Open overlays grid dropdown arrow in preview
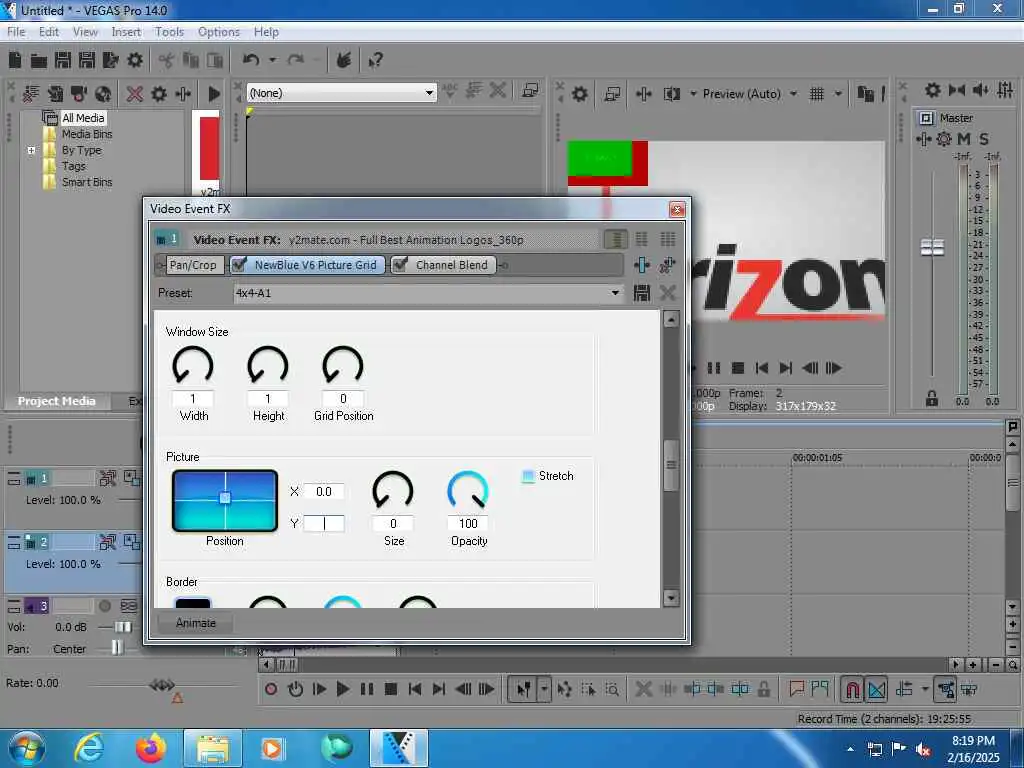Viewport: 1024px width, 768px height. tap(838, 94)
